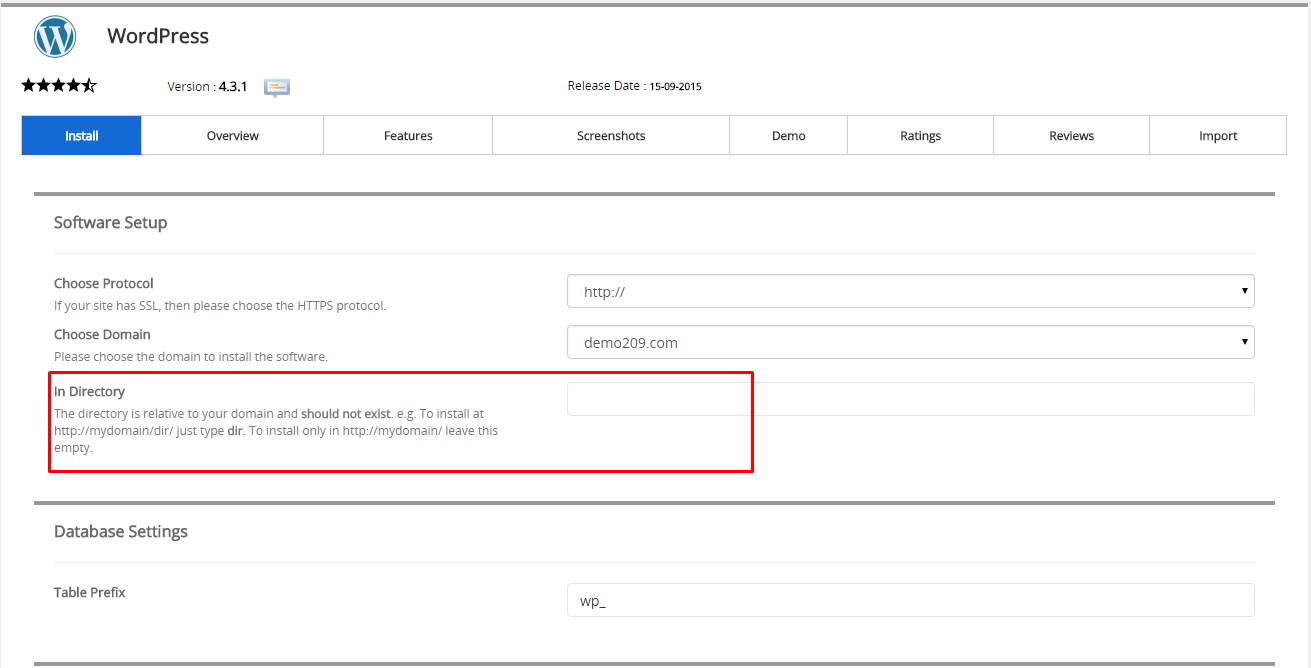The height and width of the screenshot is (668, 1311).
Task: Click the Choose Protocol label
Action: pyautogui.click(x=104, y=284)
